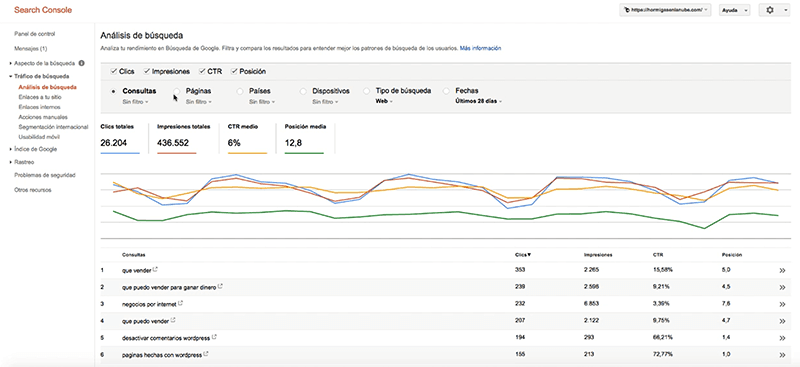Select the Tipo de búsqueda radio button
The height and width of the screenshot is (367, 800).
click(366, 91)
